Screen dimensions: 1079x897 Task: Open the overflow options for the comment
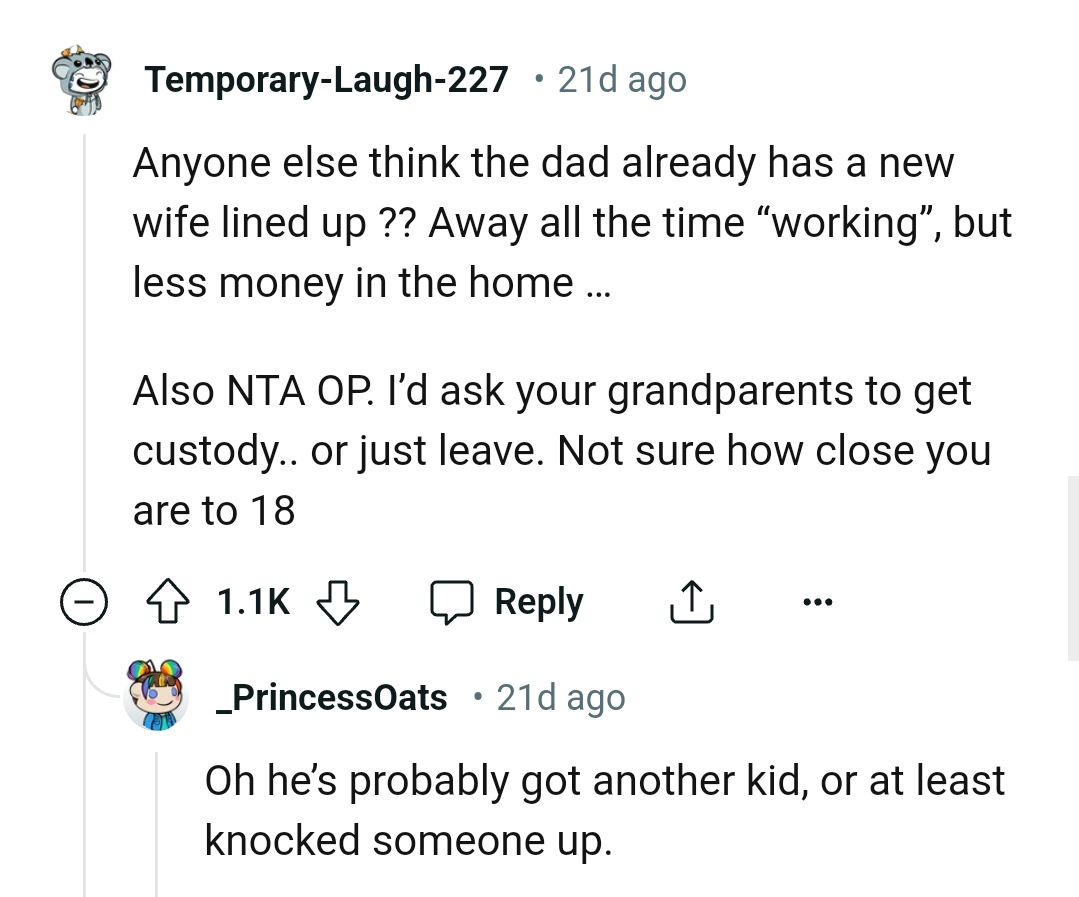[818, 601]
